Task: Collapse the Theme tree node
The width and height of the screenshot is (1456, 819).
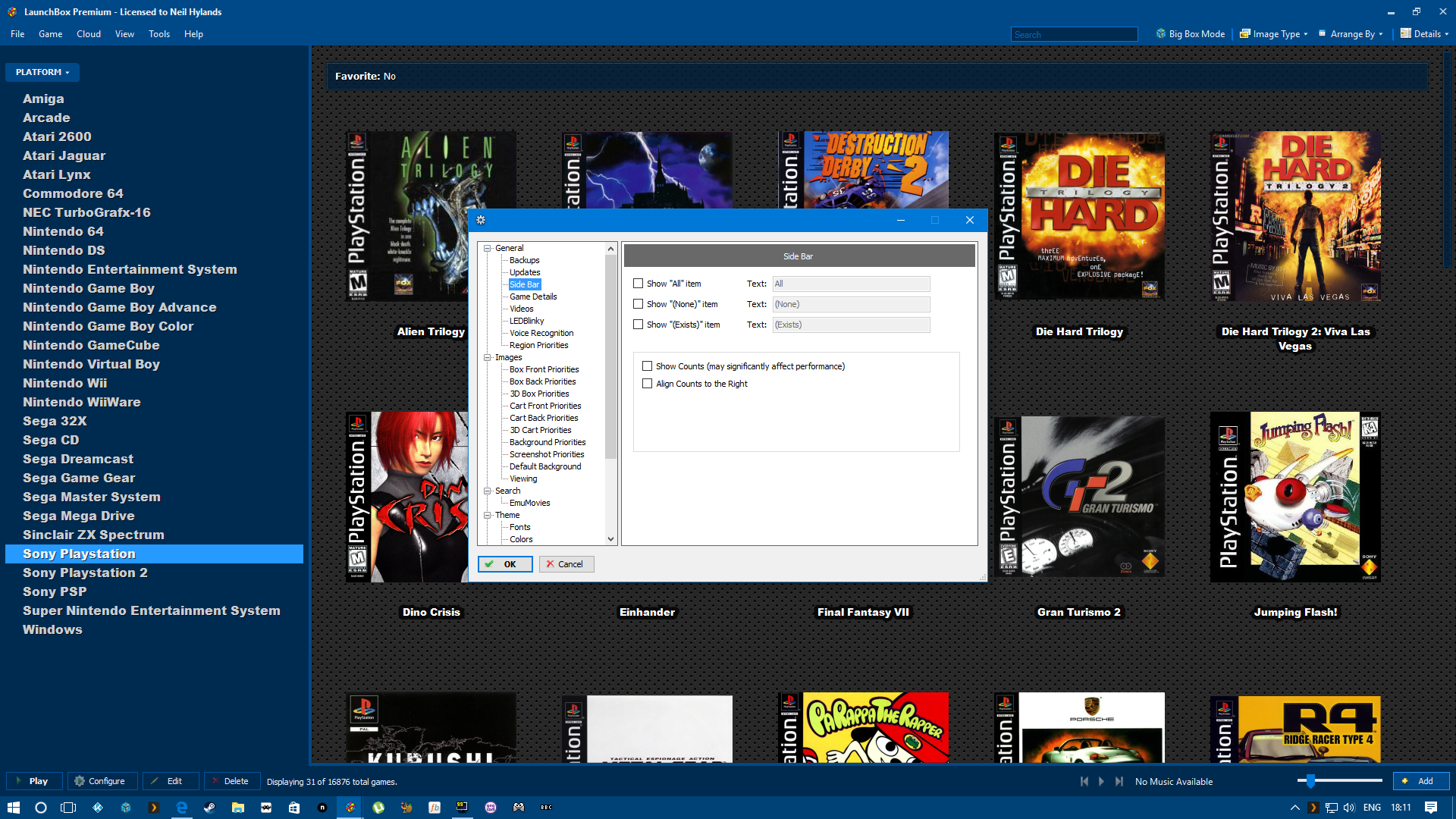Action: [488, 515]
